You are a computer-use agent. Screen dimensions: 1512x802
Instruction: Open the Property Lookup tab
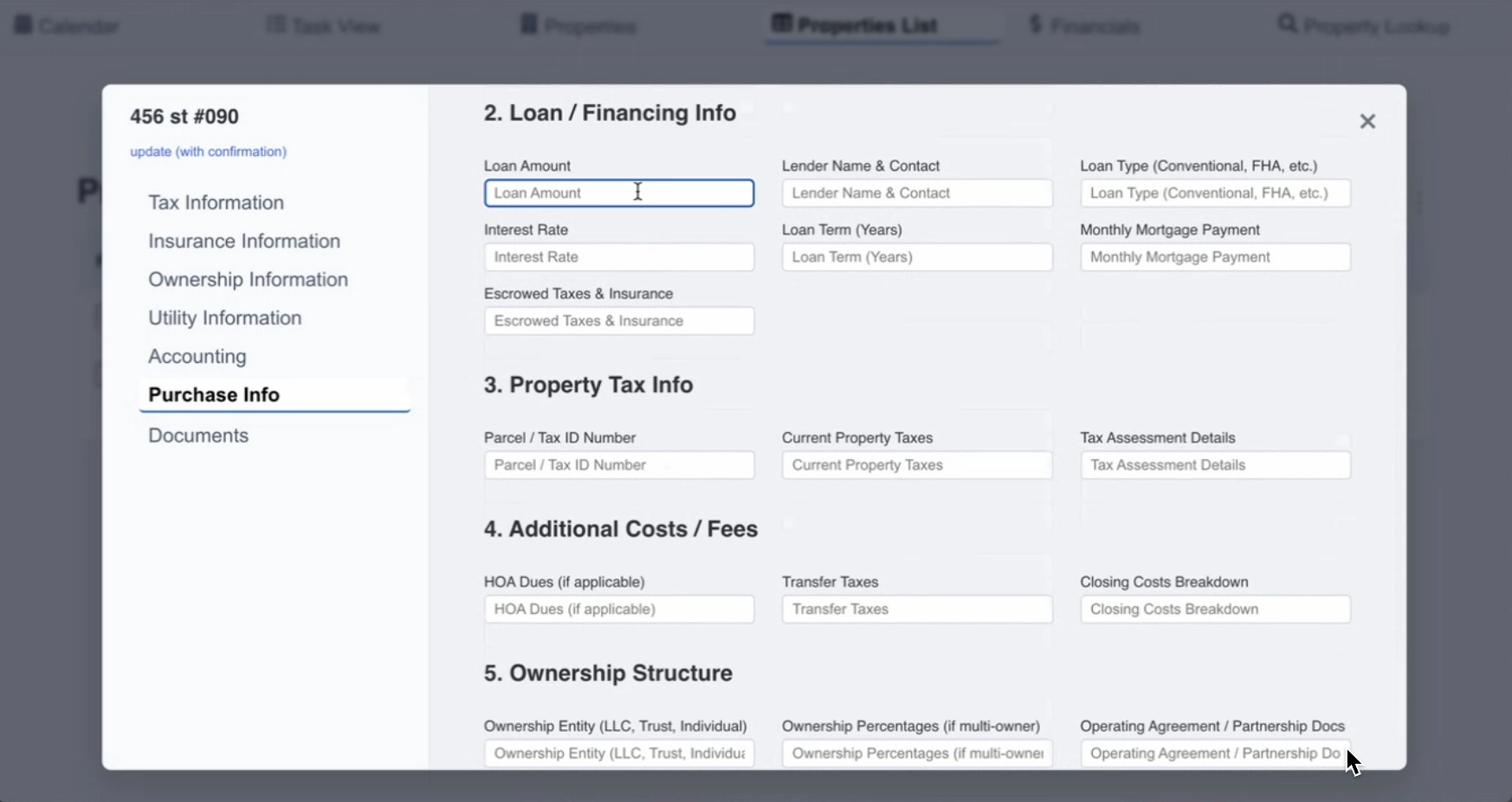click(1364, 26)
